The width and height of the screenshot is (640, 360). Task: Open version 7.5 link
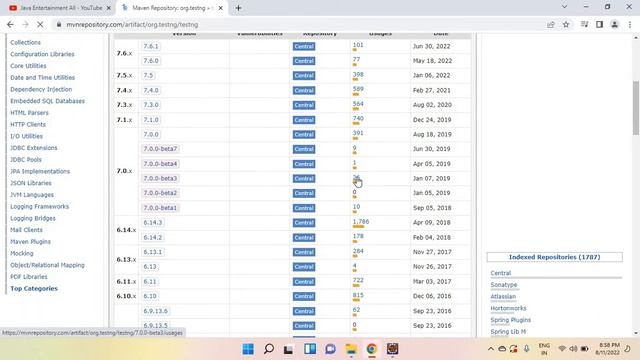coord(148,76)
